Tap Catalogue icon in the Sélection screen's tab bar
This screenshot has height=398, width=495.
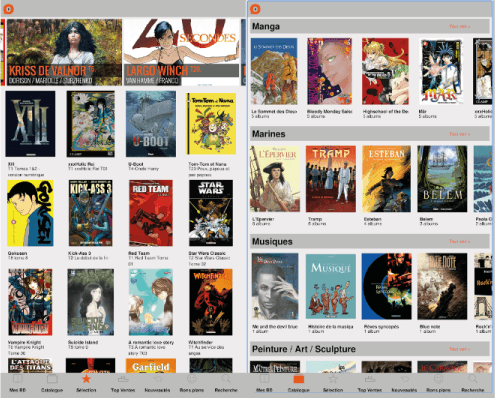(52, 379)
